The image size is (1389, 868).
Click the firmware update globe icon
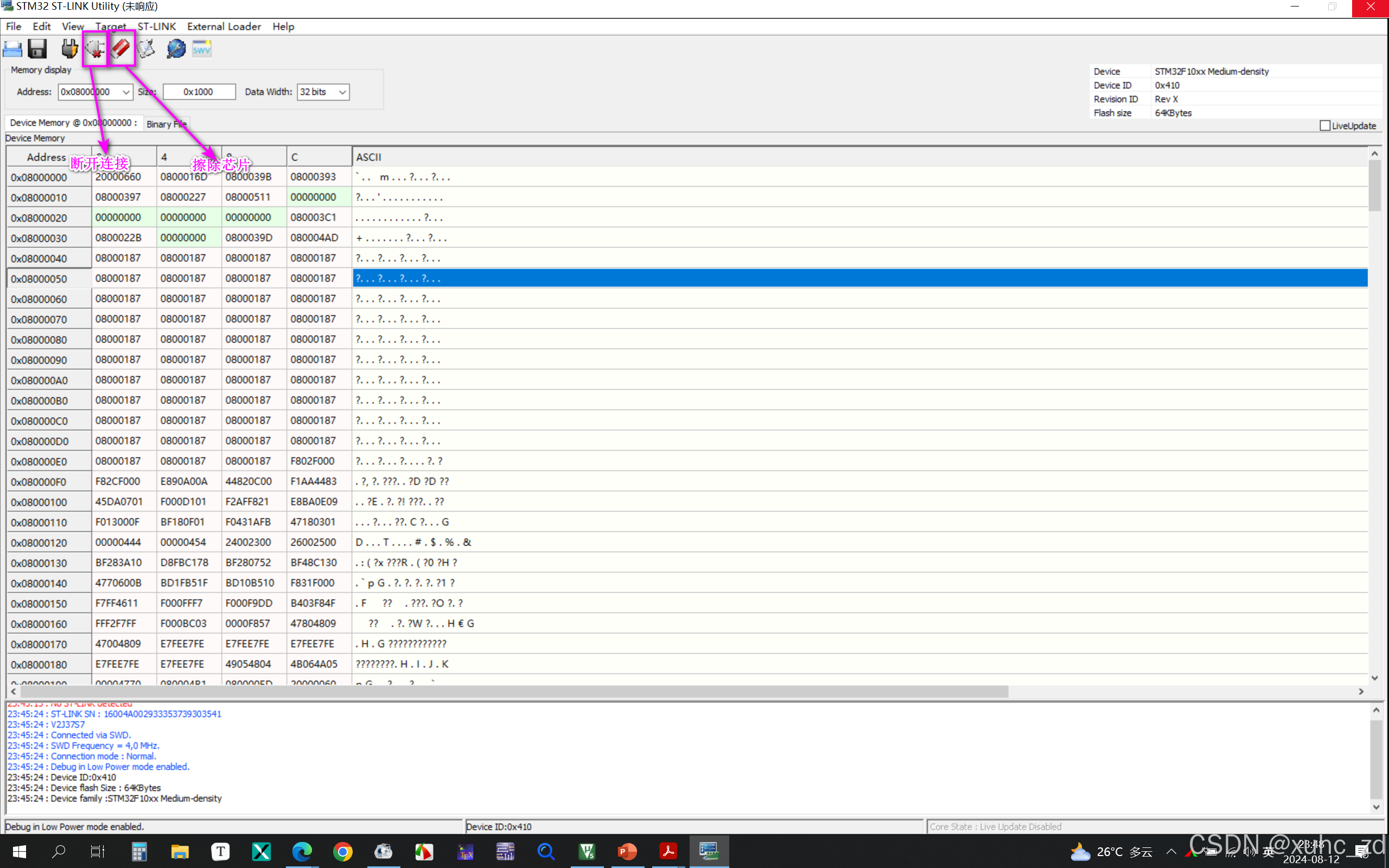[x=176, y=49]
